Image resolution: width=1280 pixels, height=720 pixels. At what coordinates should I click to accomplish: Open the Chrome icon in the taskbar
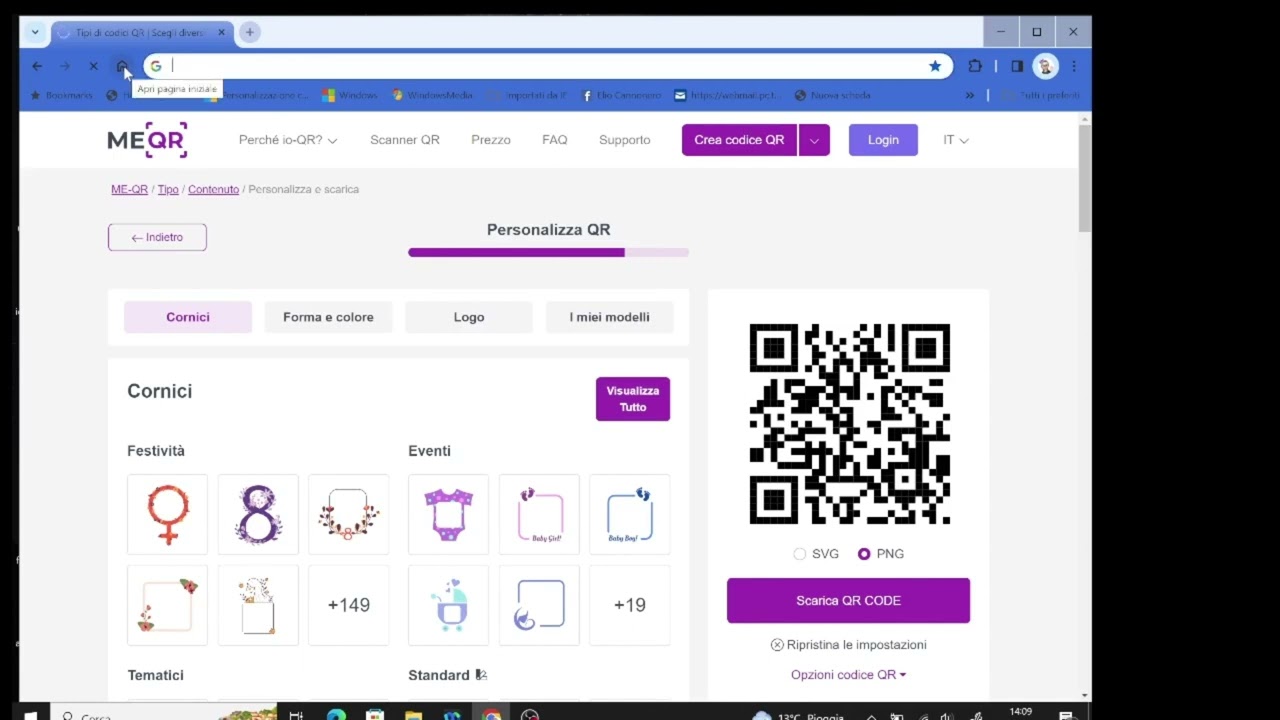(x=491, y=715)
